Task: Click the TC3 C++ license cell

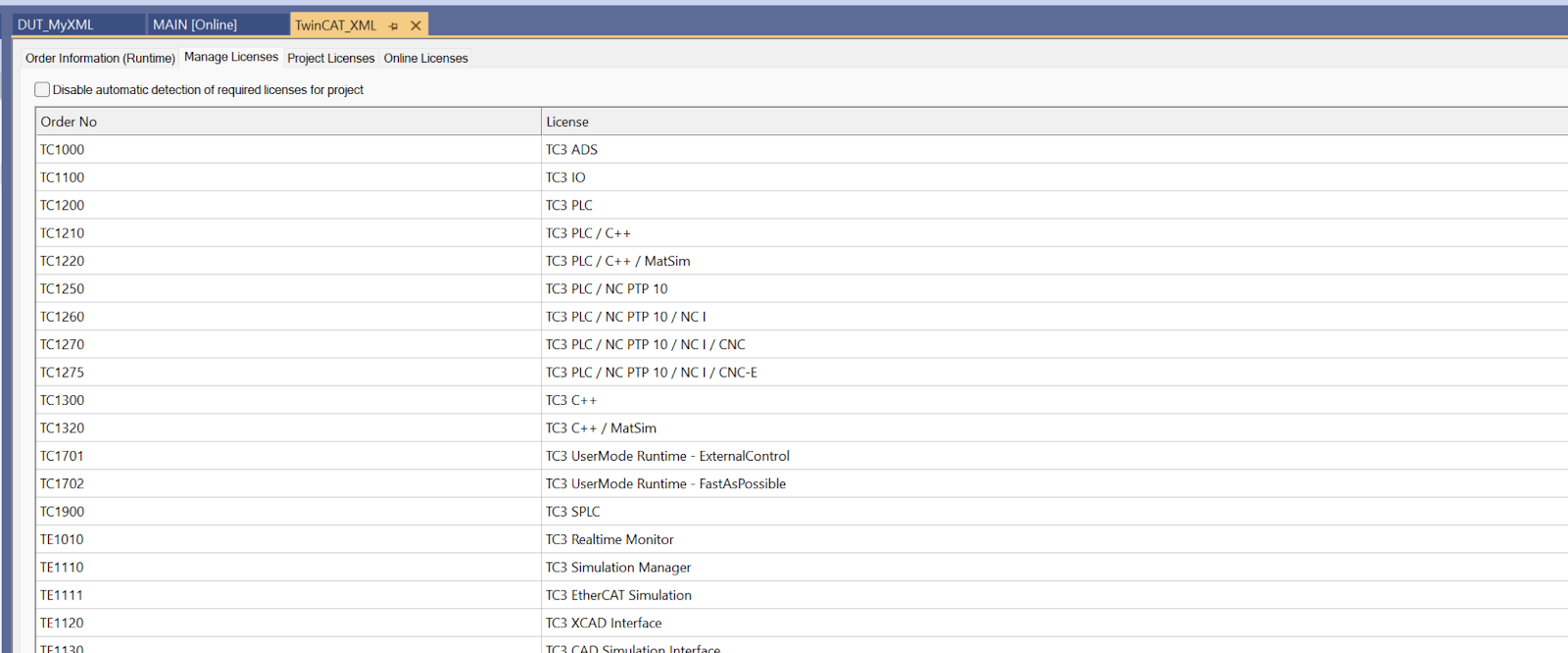Action: [x=1054, y=400]
